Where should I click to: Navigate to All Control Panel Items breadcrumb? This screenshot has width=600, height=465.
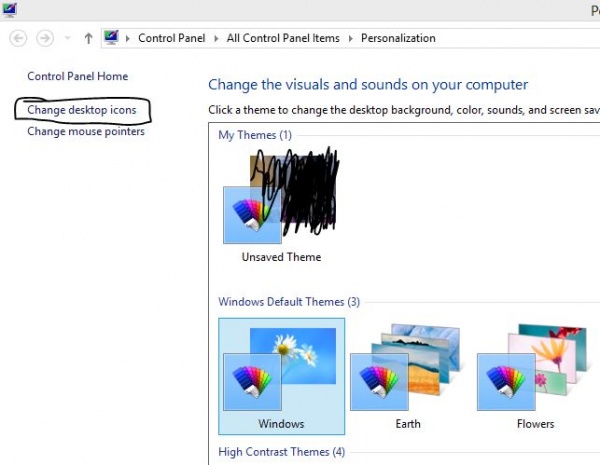(x=283, y=38)
